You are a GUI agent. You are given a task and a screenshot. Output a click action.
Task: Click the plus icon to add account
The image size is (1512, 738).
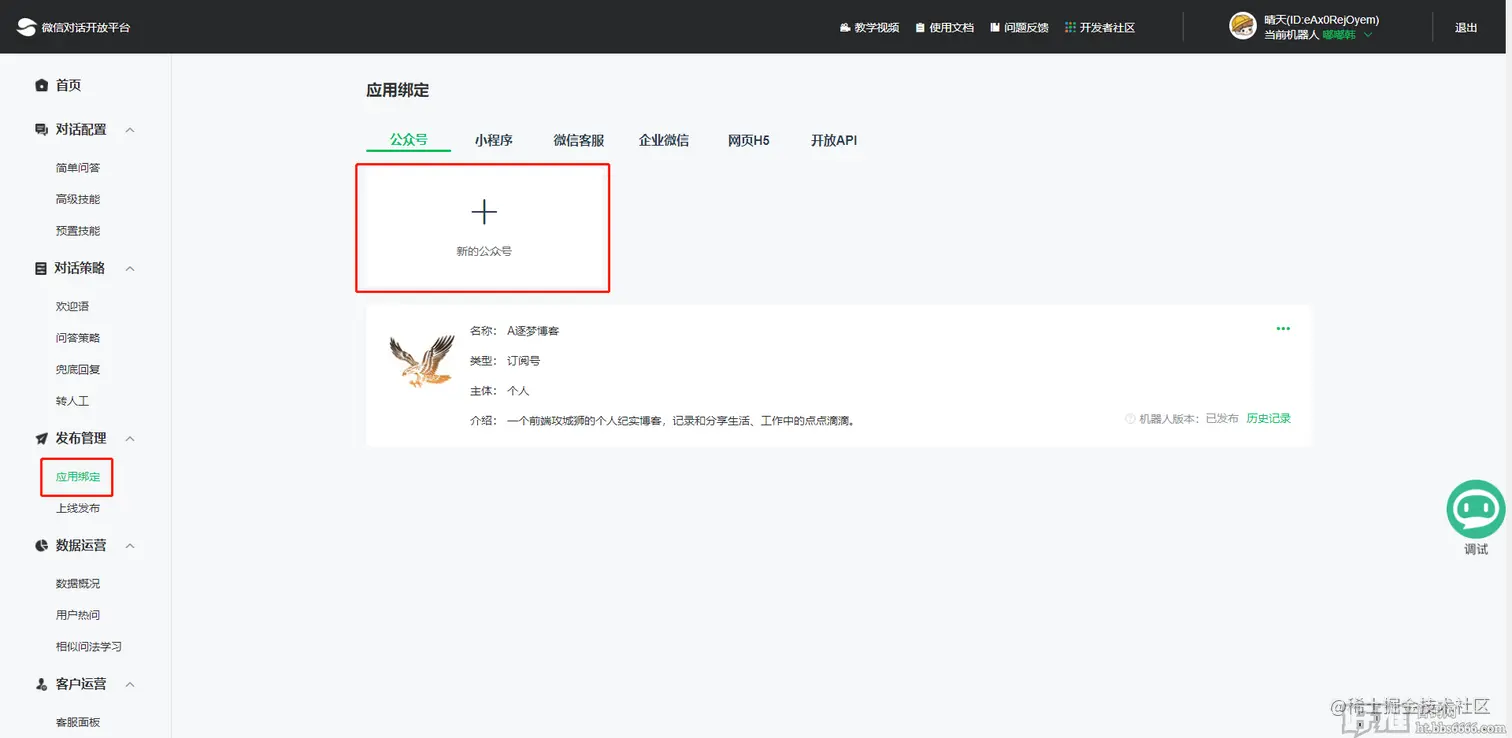click(484, 212)
